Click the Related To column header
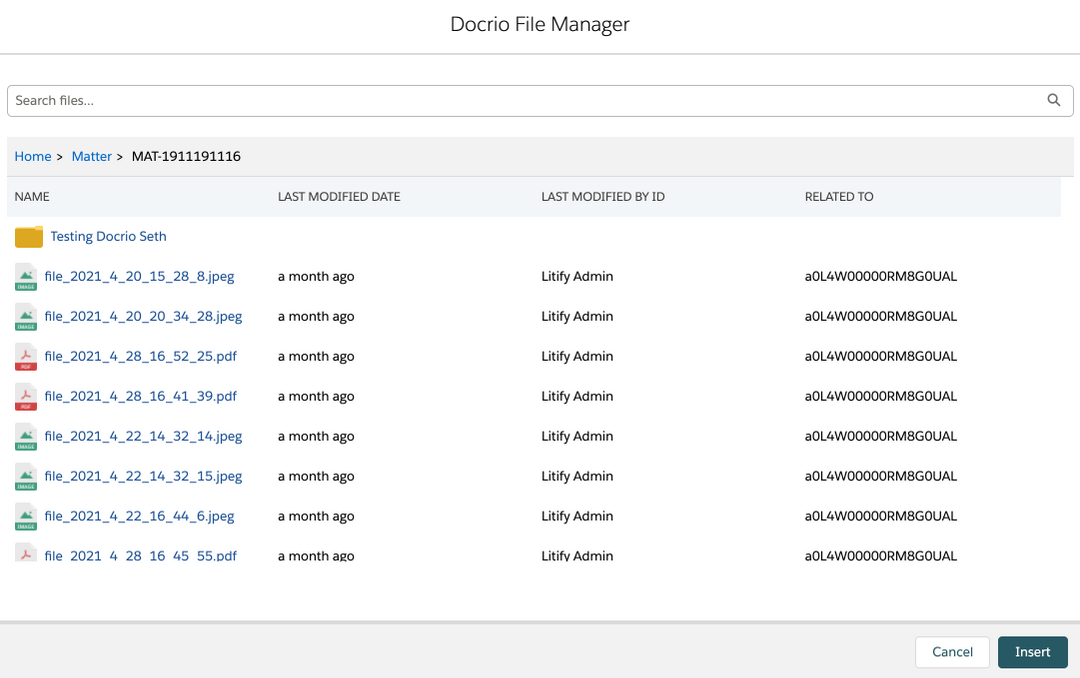1080x678 pixels. (x=839, y=197)
